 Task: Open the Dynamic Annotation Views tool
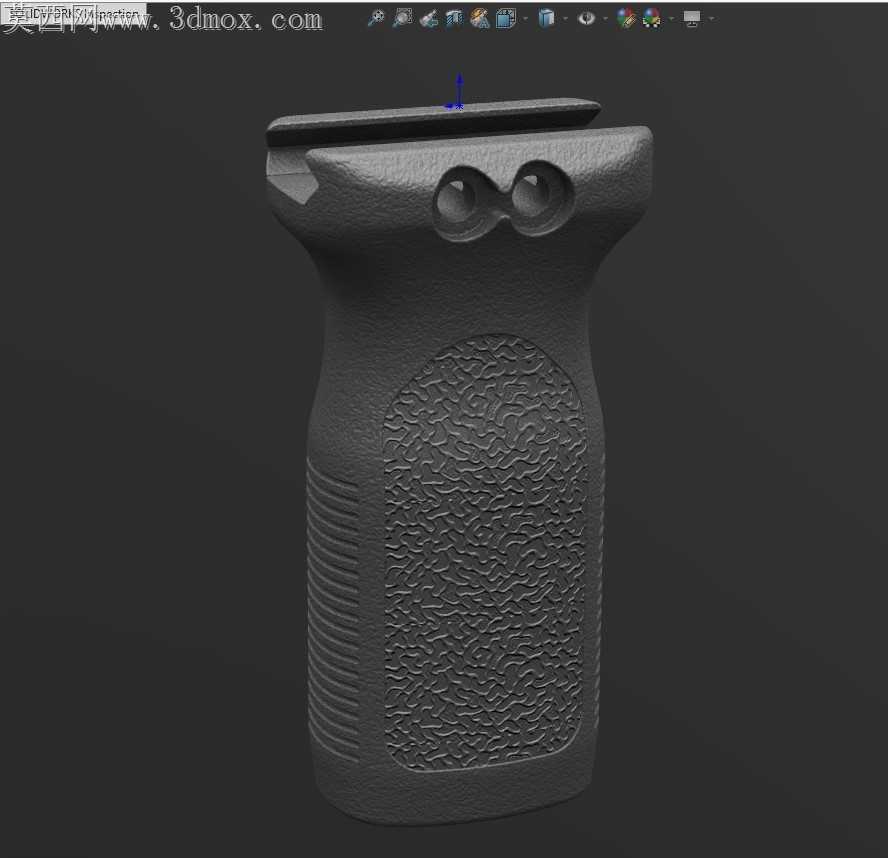click(x=480, y=19)
